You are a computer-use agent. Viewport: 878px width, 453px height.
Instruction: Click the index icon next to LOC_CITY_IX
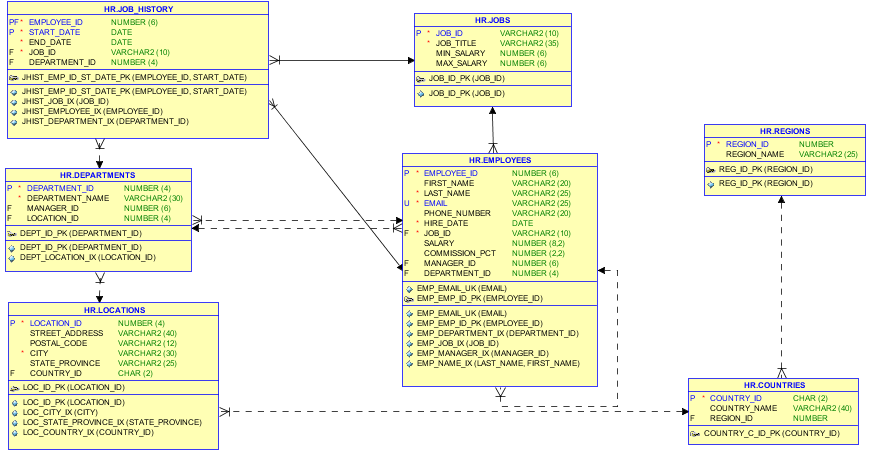tap(14, 412)
